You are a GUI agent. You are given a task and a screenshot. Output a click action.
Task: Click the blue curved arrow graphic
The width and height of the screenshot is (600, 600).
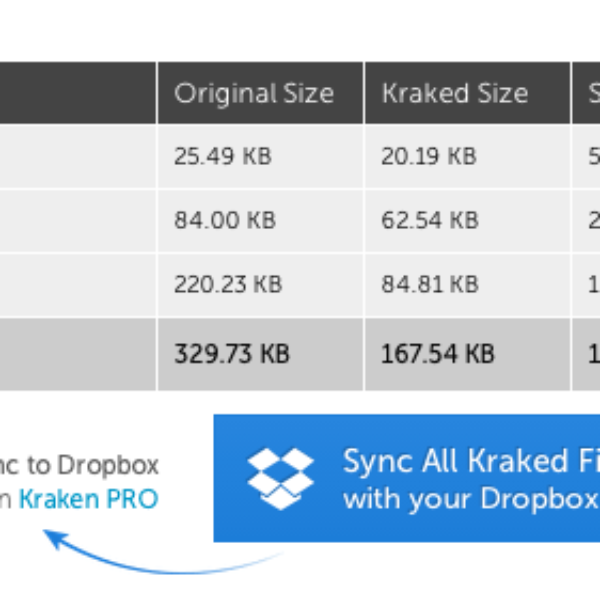[163, 552]
